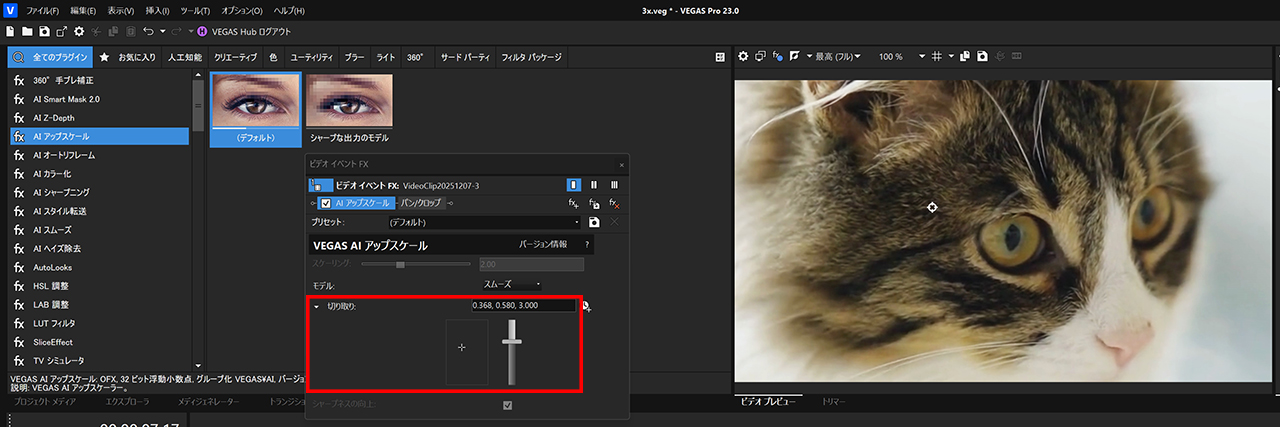
Task: Click the crop position crosshair pad
Action: [467, 353]
